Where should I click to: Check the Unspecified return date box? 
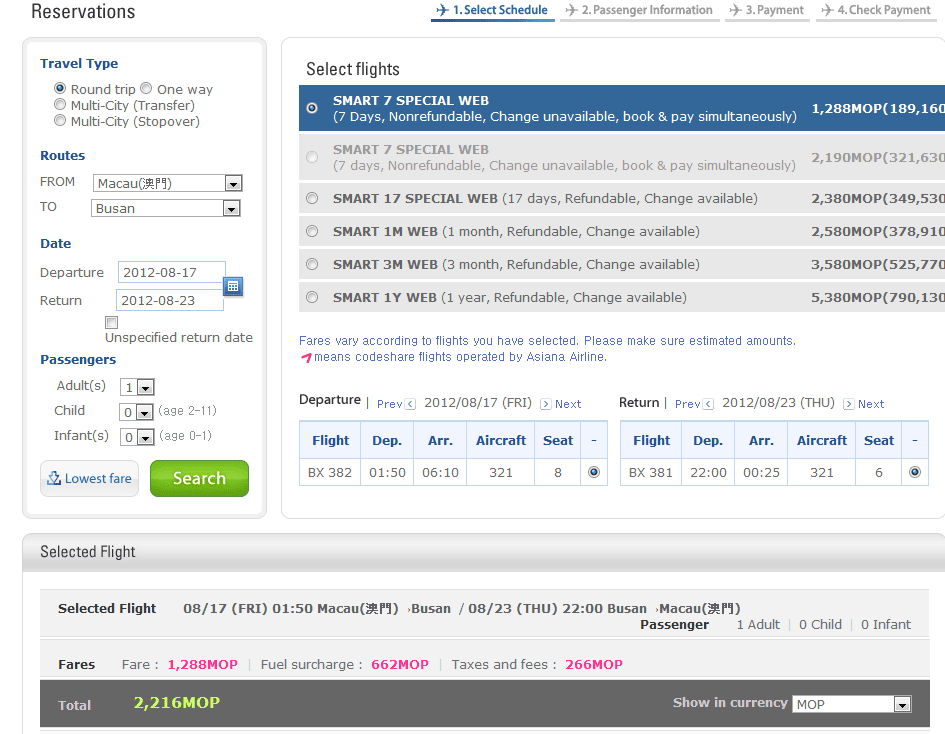112,322
